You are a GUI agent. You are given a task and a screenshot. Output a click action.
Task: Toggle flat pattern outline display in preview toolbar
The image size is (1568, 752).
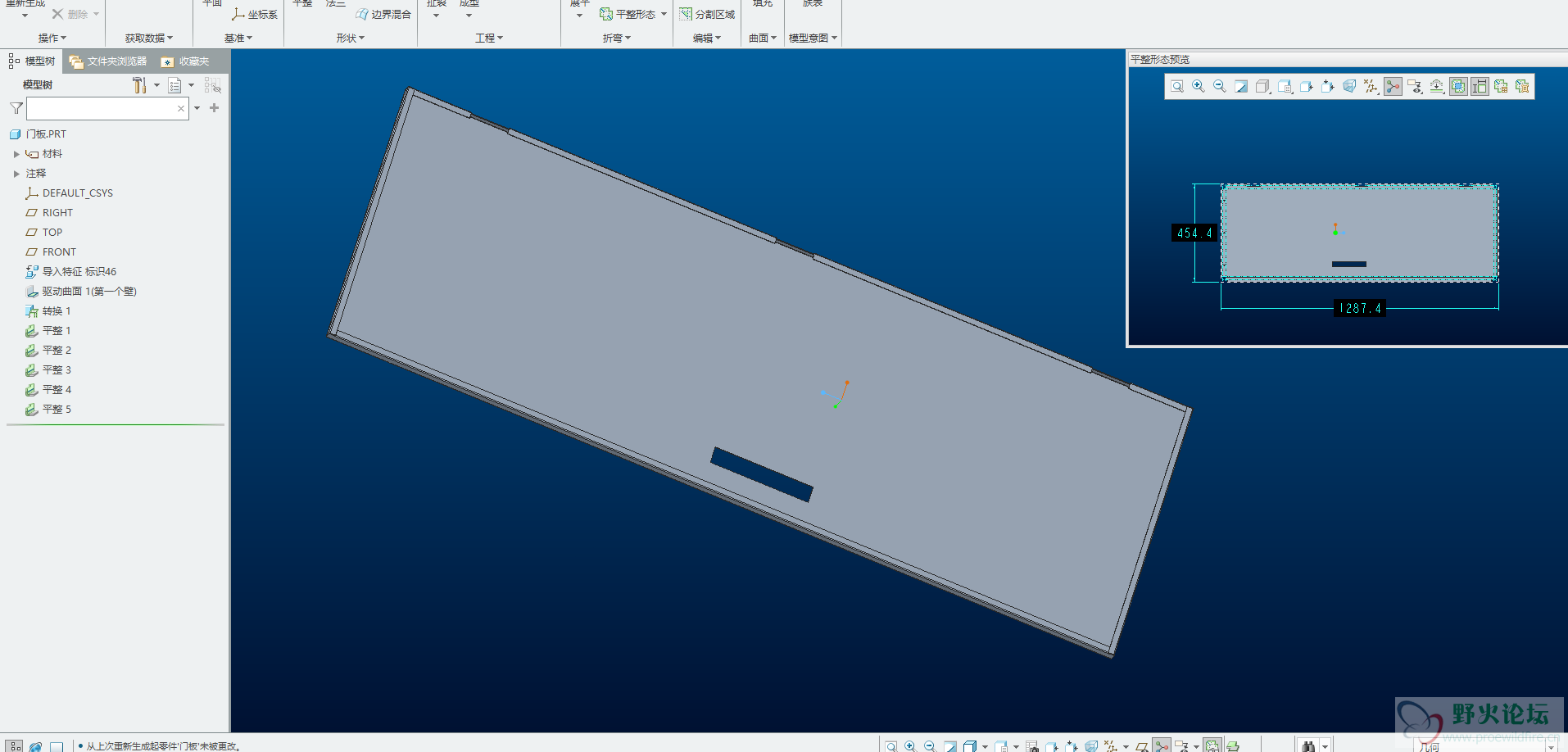click(x=1458, y=86)
